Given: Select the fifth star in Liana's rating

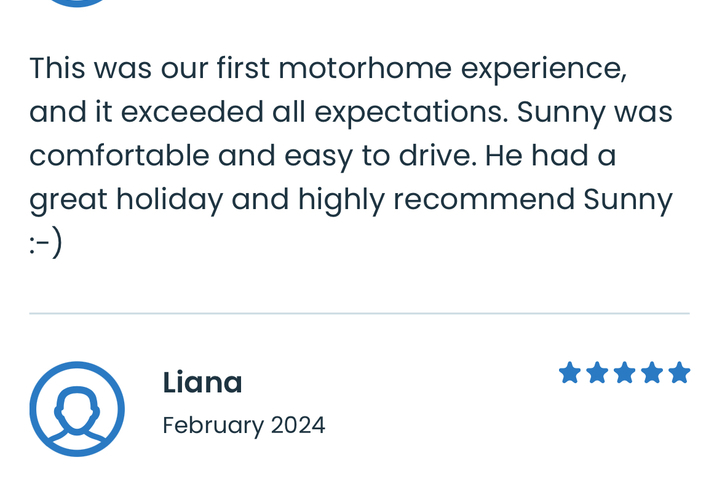Looking at the screenshot, I should [x=679, y=372].
